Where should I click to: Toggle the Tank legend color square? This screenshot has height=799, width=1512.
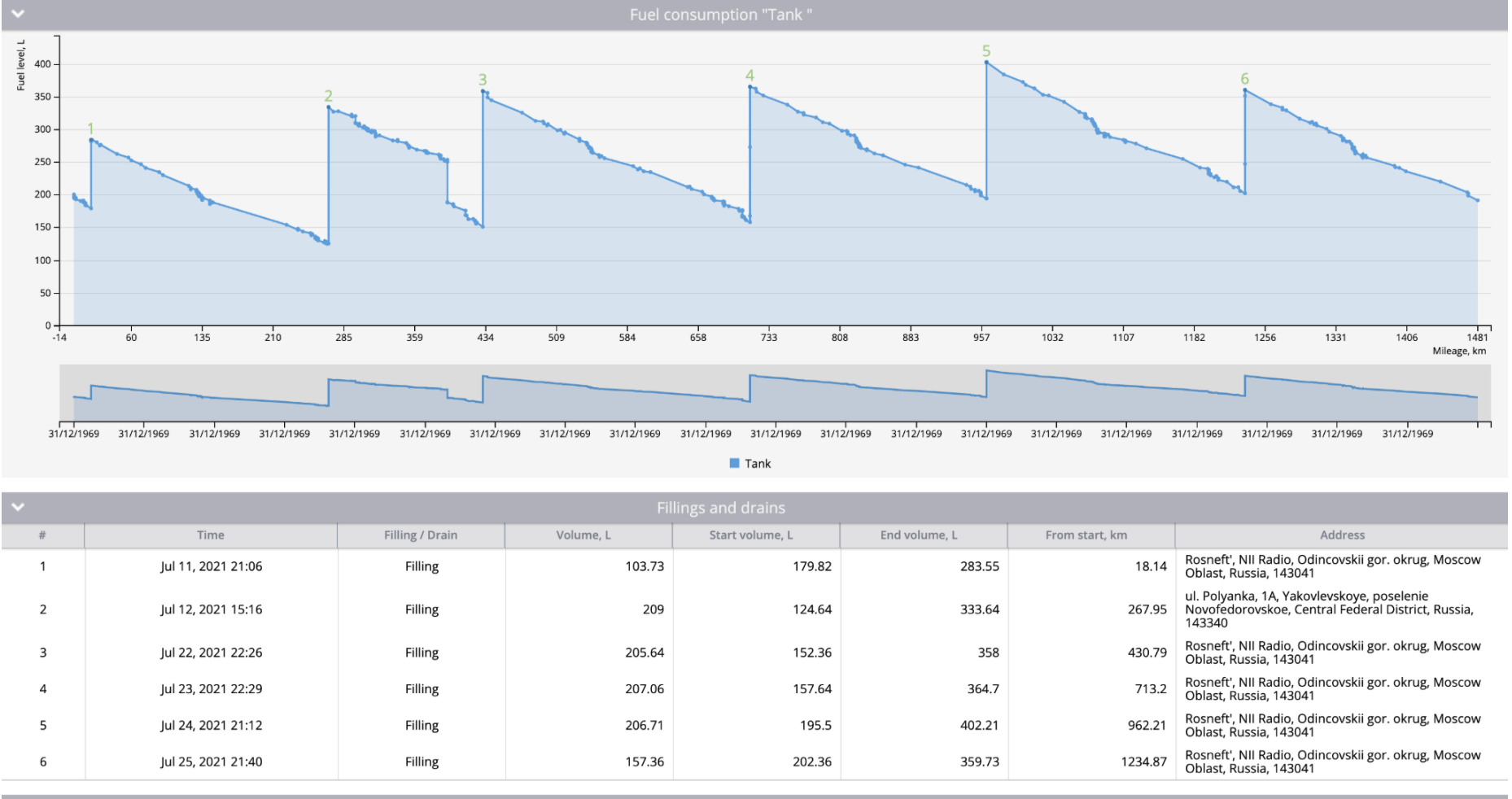coord(734,463)
